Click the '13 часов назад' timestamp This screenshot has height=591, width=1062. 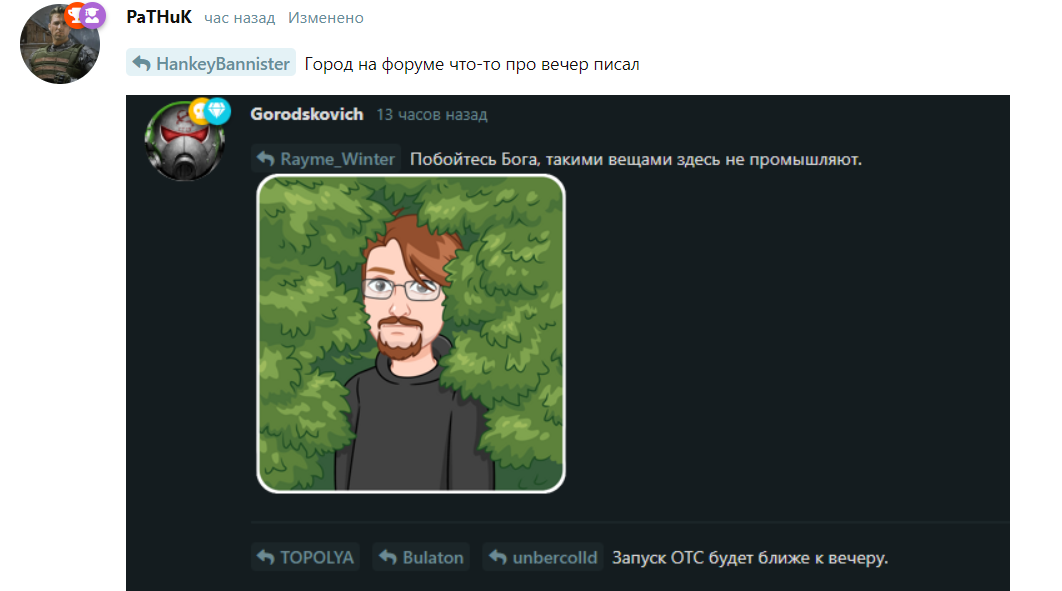[432, 114]
